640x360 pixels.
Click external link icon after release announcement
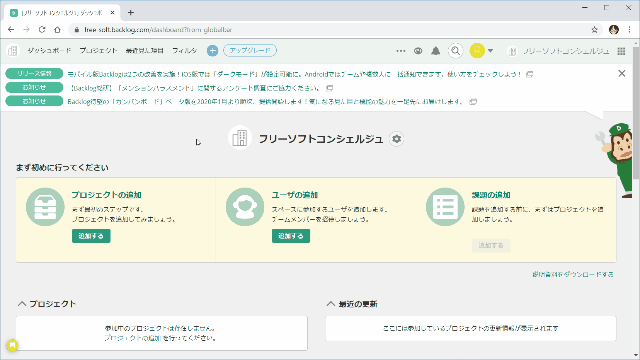[x=529, y=74]
